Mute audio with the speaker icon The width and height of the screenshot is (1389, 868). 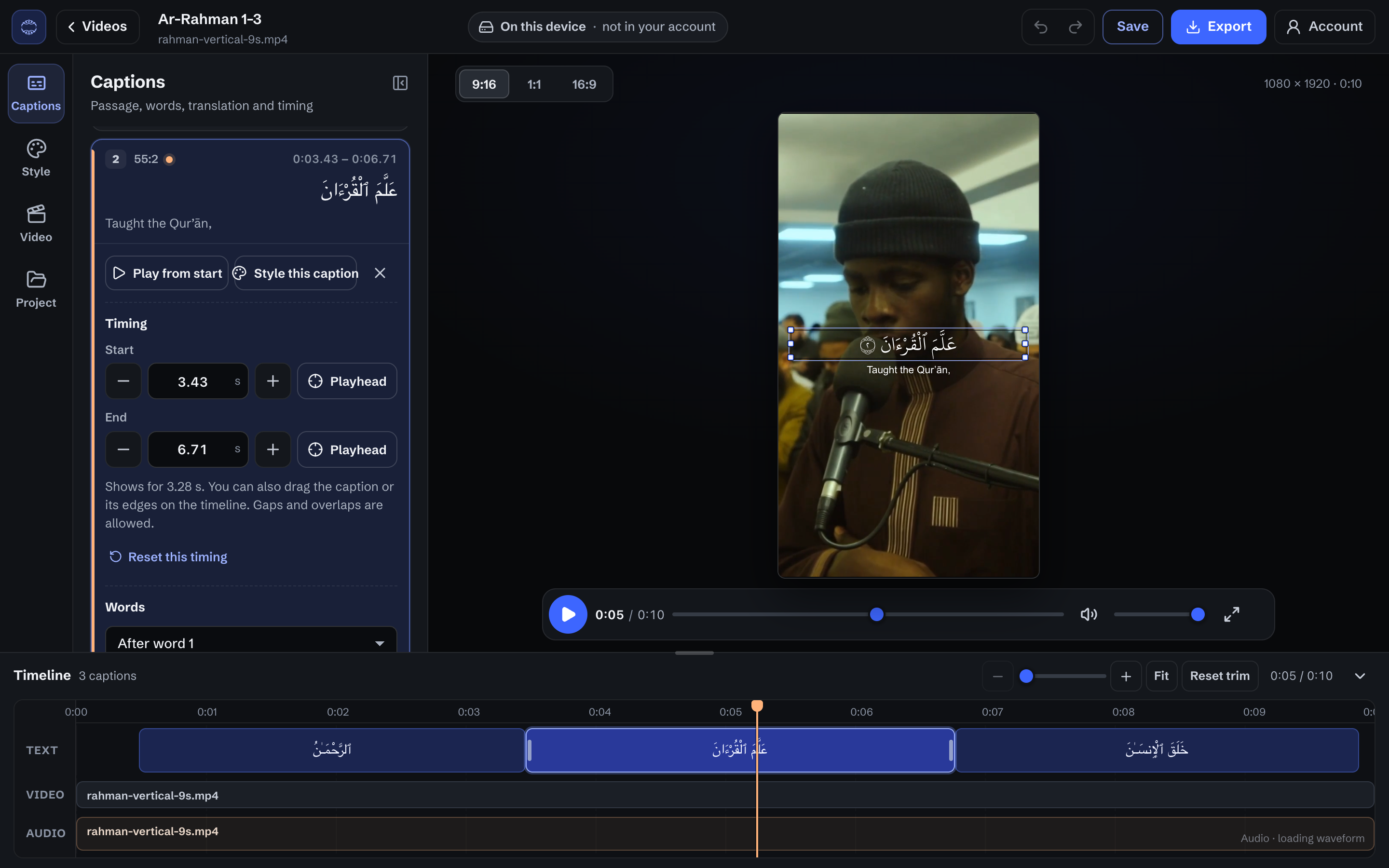click(x=1088, y=614)
